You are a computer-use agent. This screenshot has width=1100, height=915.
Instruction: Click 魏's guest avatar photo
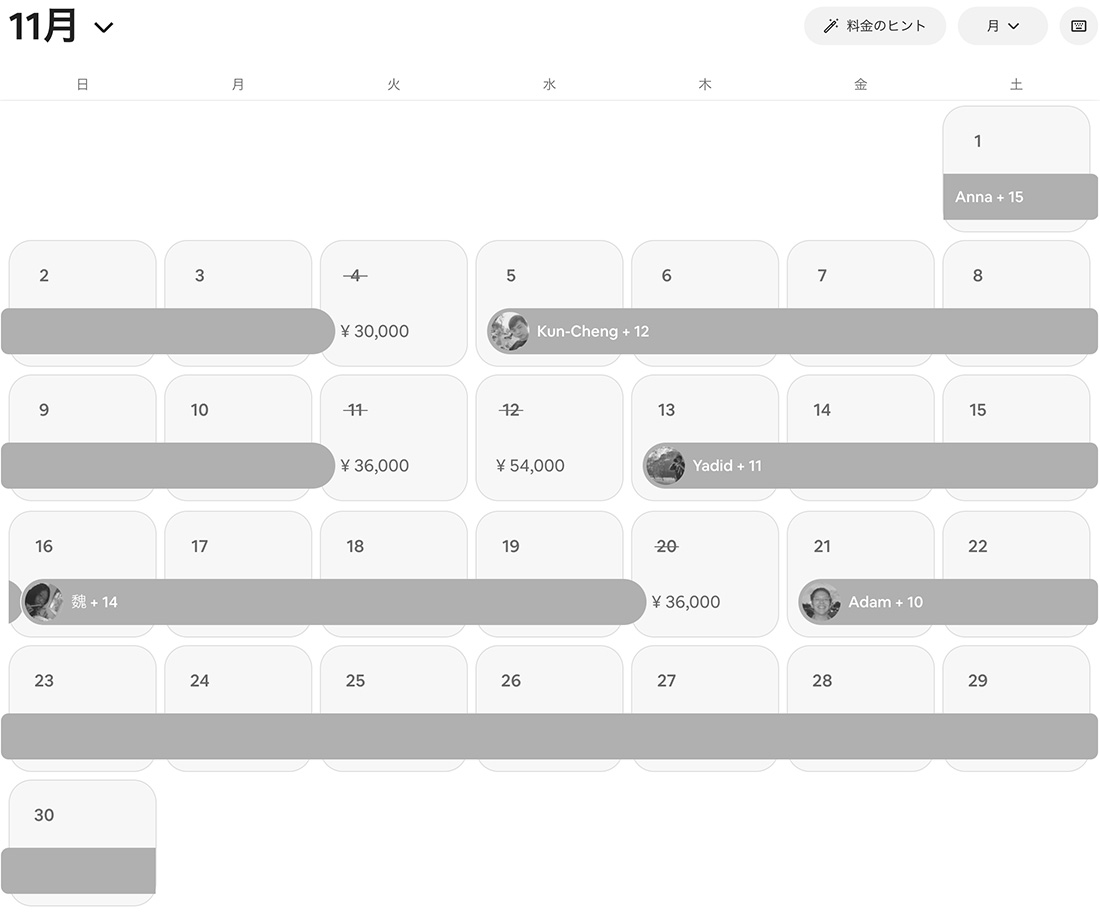coord(43,602)
